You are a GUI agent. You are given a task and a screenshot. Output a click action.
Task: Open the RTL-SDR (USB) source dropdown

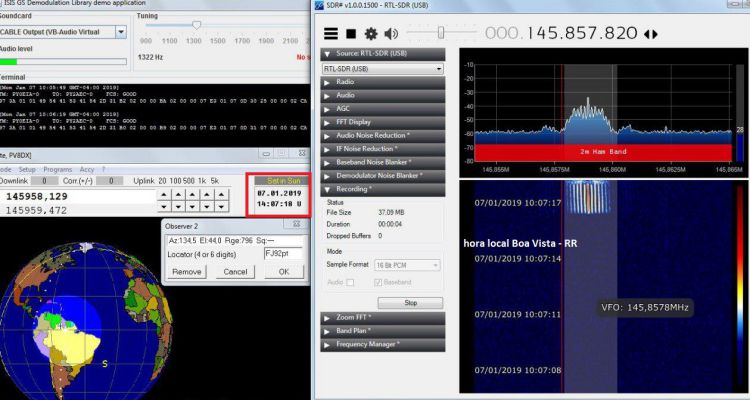click(x=383, y=69)
